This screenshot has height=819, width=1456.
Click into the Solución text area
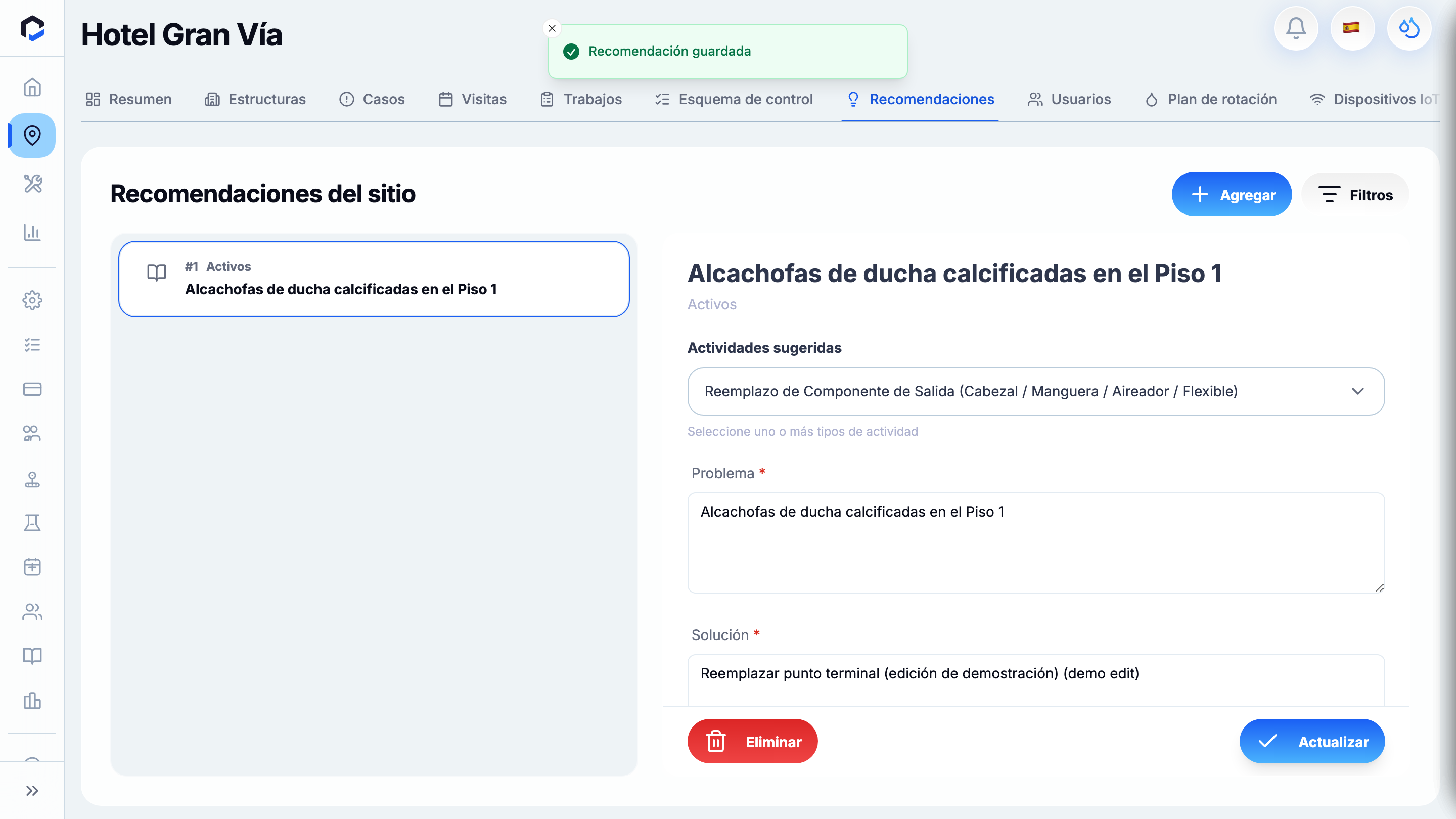(x=1036, y=680)
